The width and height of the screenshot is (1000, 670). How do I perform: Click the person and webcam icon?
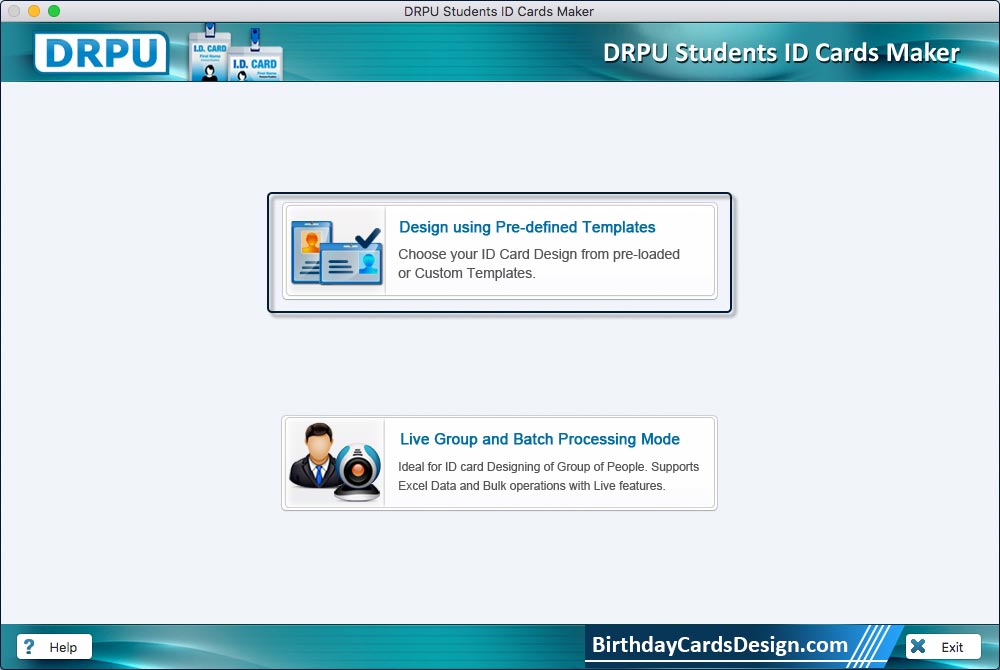tap(335, 462)
